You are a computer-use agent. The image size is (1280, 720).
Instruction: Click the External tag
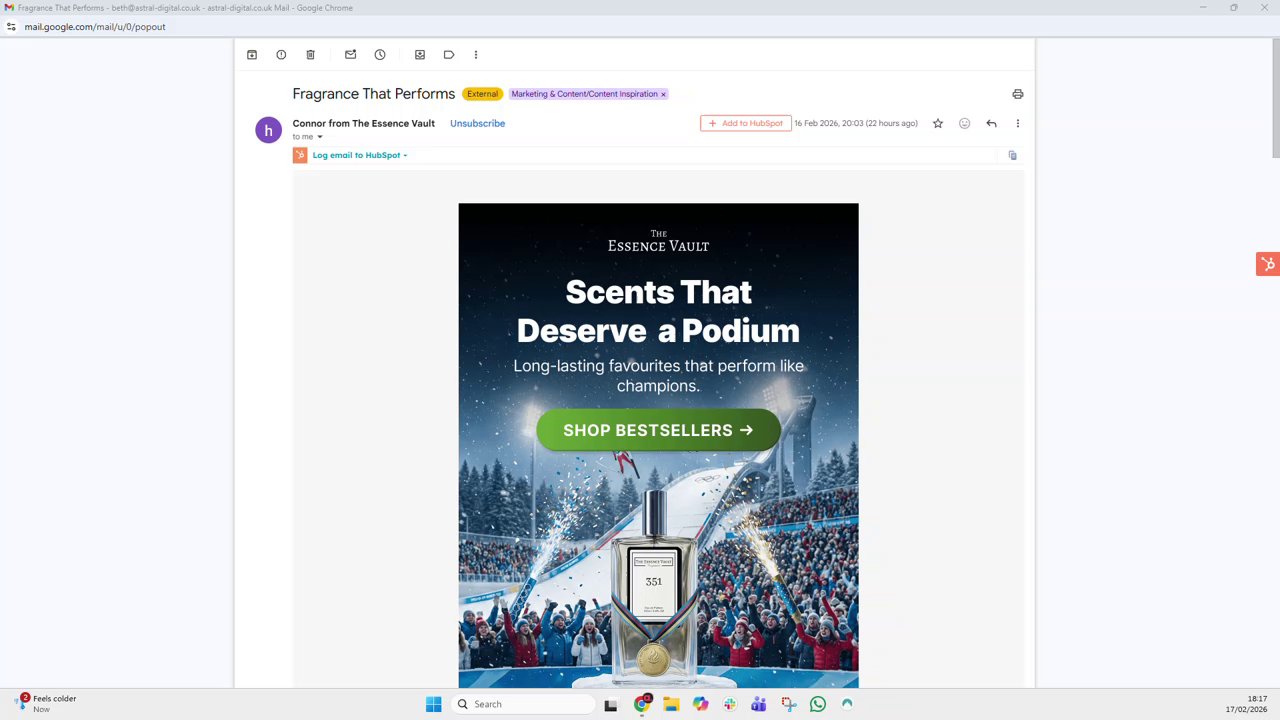[x=482, y=94]
